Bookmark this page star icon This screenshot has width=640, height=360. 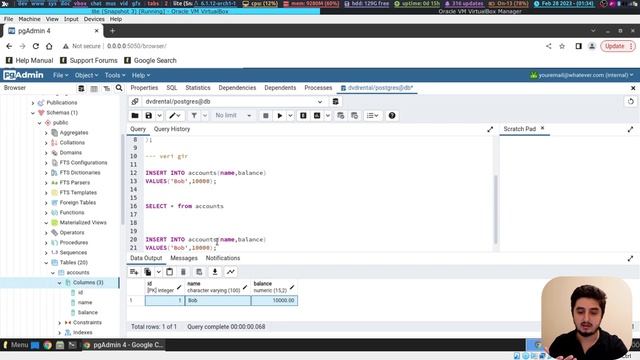(562, 46)
